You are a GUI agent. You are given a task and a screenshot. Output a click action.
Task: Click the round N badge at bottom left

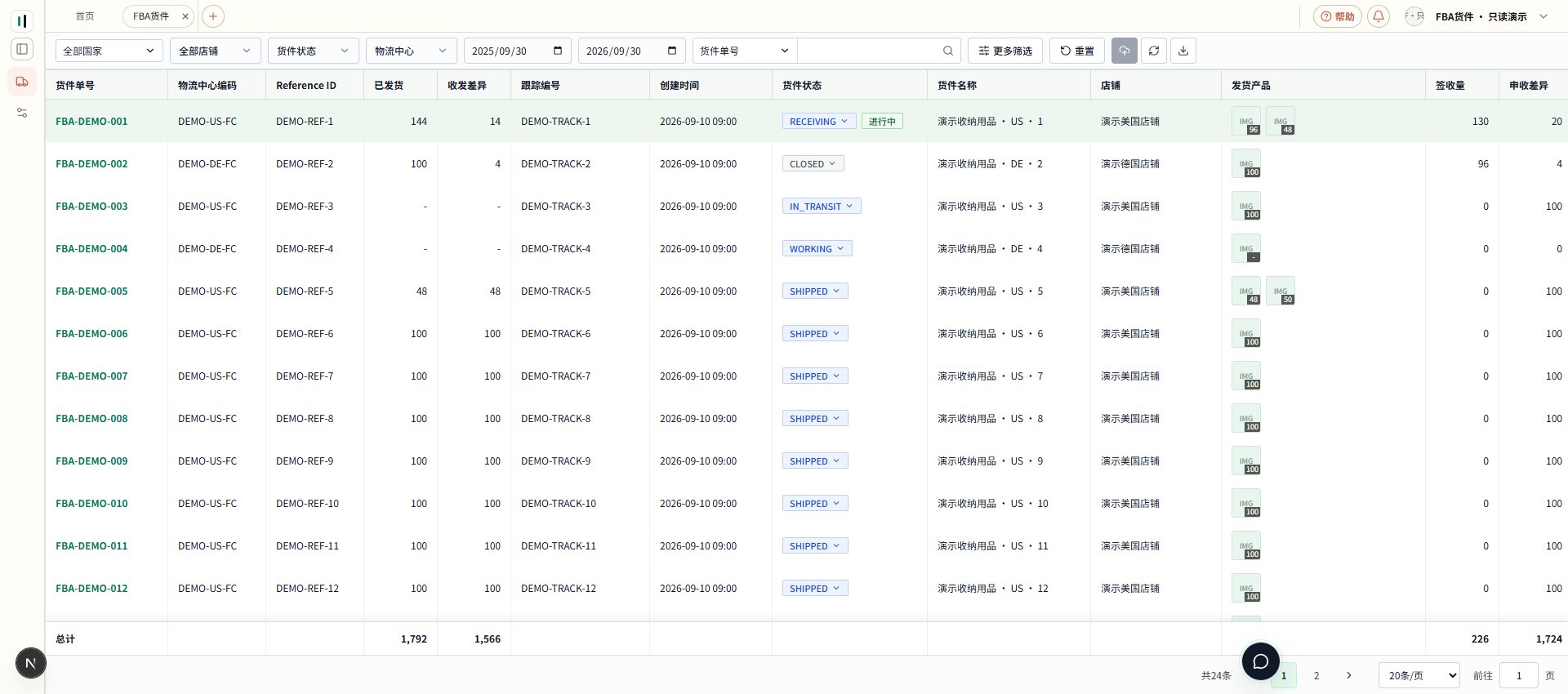click(x=31, y=663)
